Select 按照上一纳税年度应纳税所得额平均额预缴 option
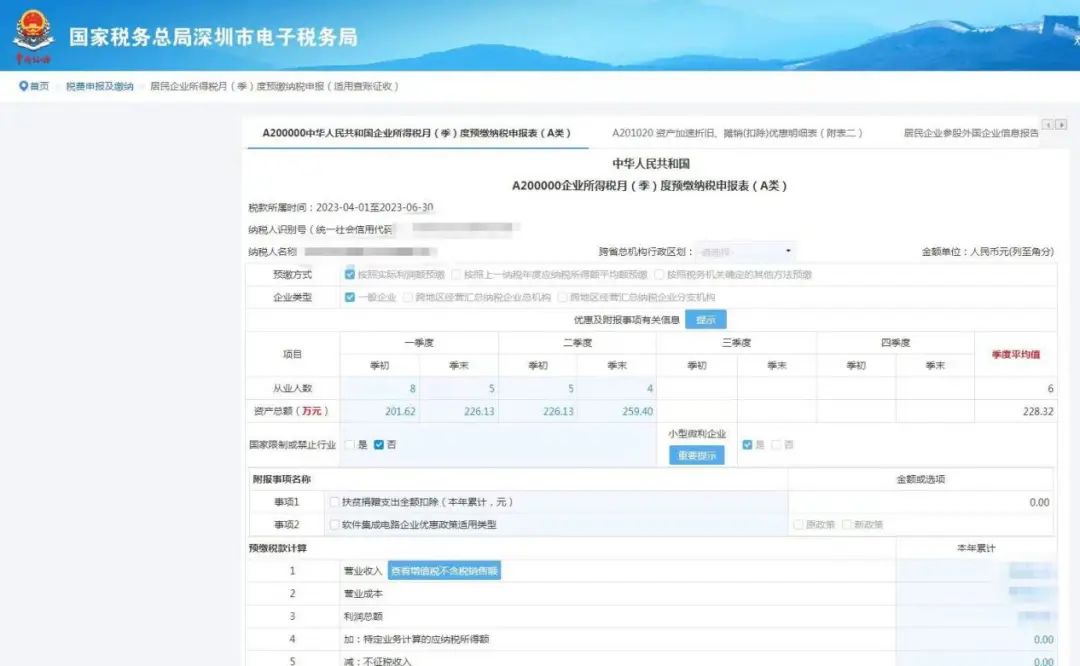The width and height of the screenshot is (1080, 666). [456, 274]
